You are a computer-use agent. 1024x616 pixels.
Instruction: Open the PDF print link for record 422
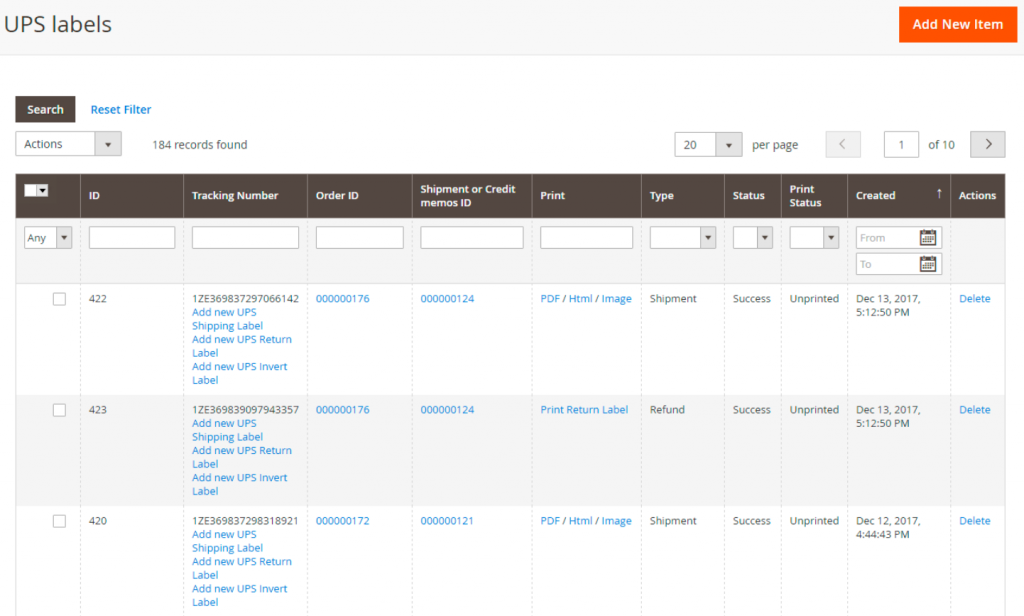549,298
